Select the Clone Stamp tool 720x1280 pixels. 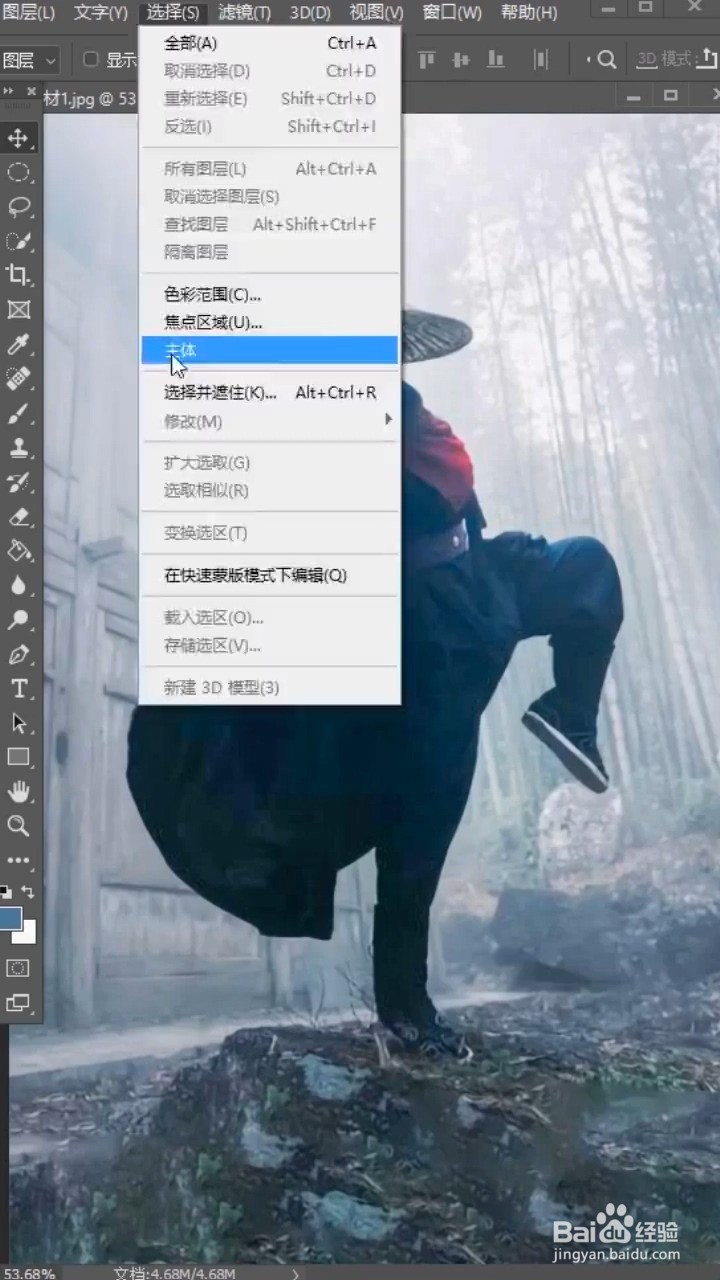point(19,448)
